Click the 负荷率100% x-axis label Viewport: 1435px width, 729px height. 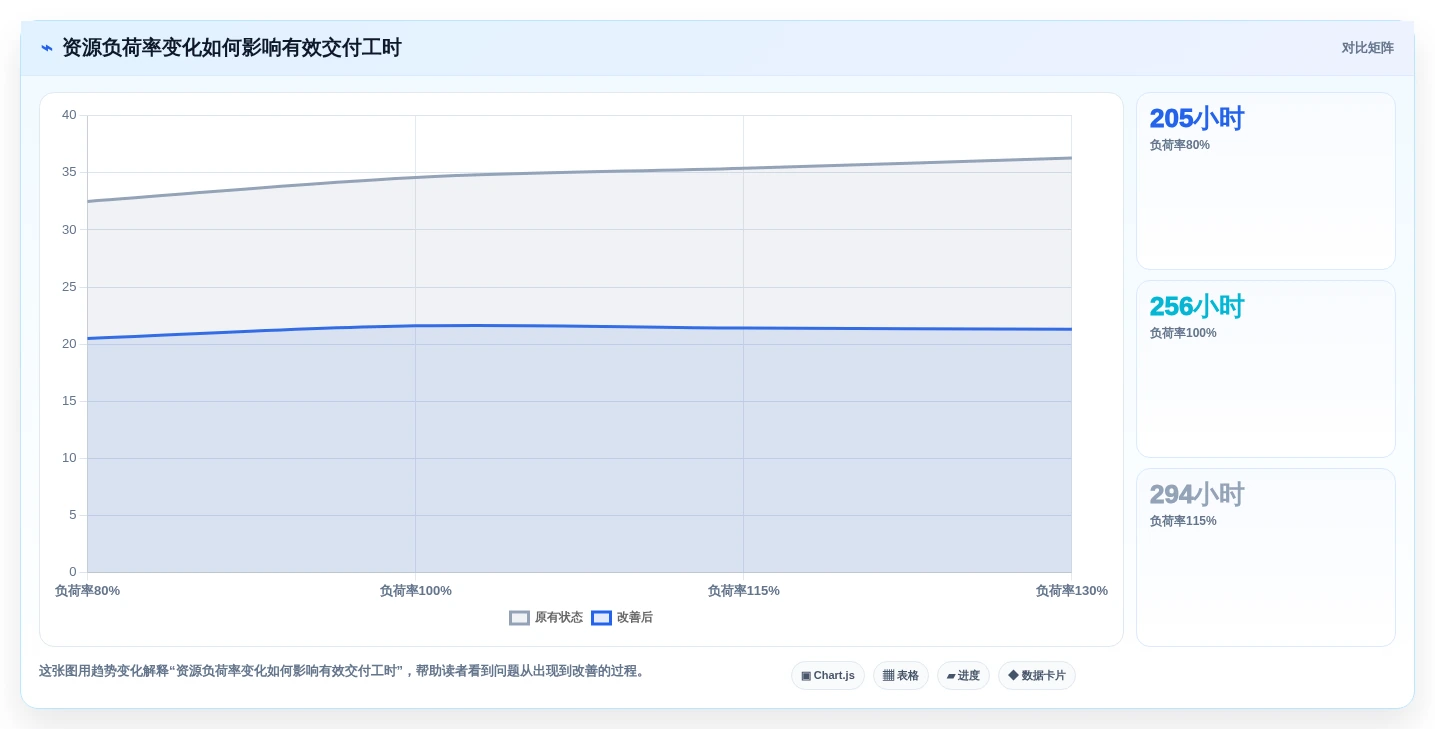(x=415, y=591)
